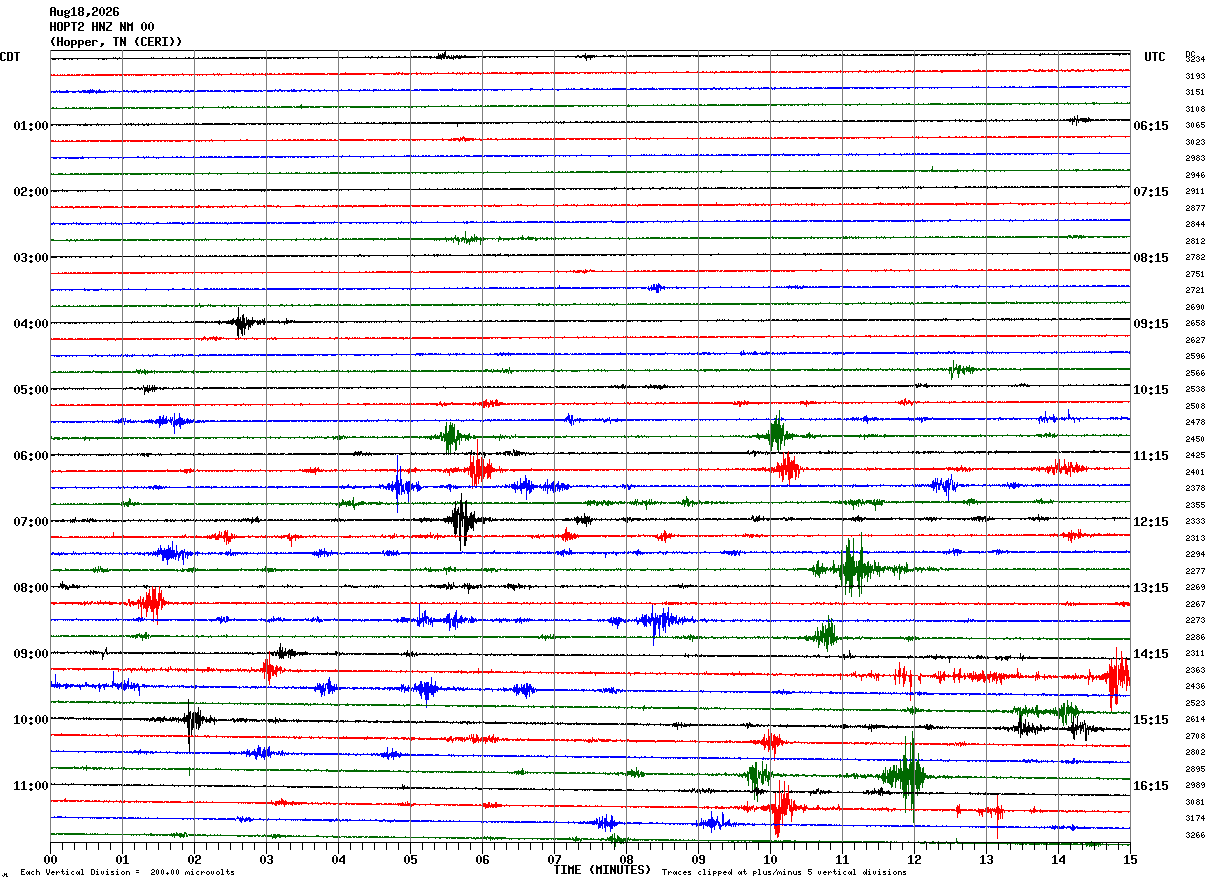The width and height of the screenshot is (1210, 886).
Task: Click the DC offset value 2812
Action: pos(1195,241)
